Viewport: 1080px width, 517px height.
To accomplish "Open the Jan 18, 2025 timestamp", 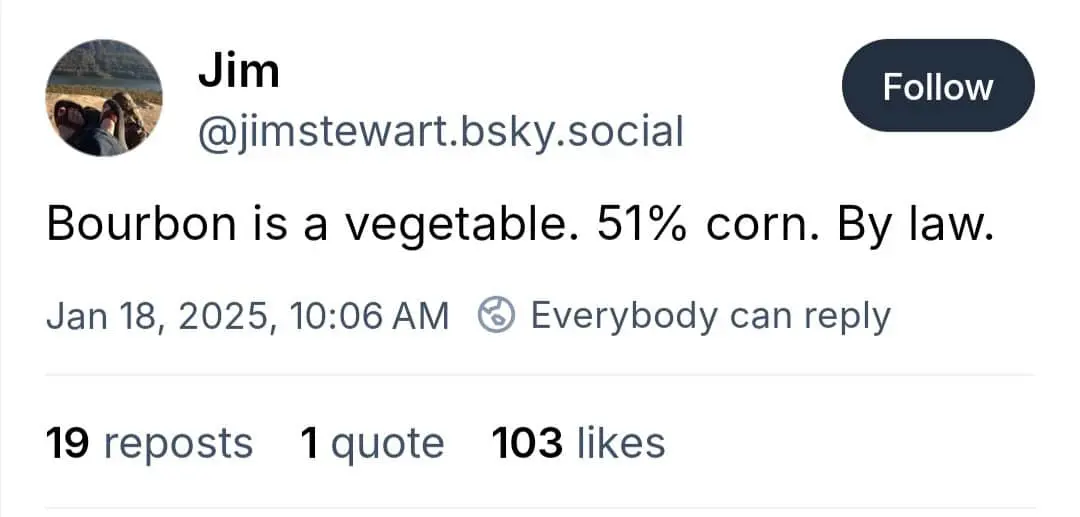I will [x=247, y=316].
